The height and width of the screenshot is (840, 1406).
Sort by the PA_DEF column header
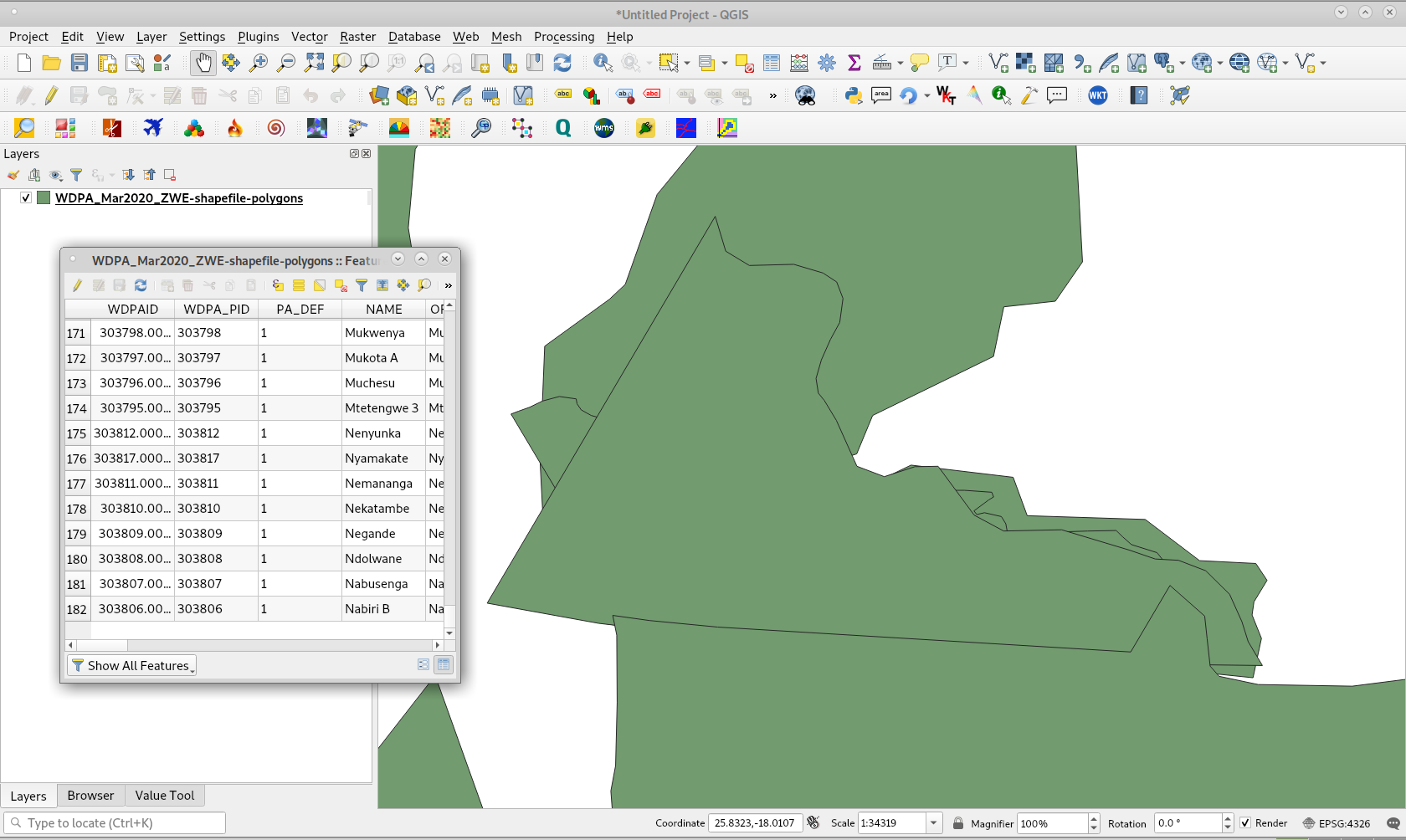(300, 309)
